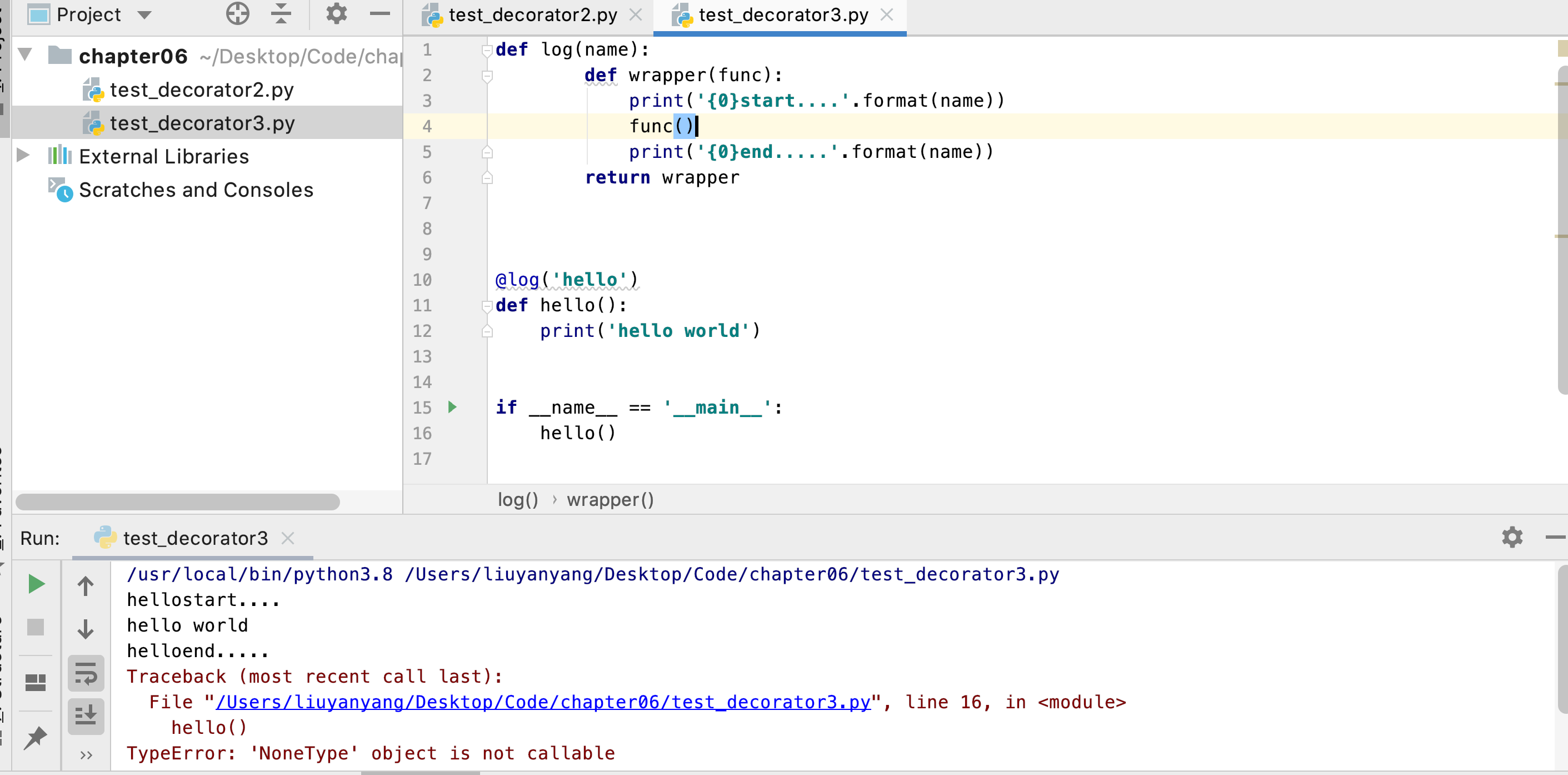Collapse the chapter06 folder tree node

pyautogui.click(x=25, y=55)
